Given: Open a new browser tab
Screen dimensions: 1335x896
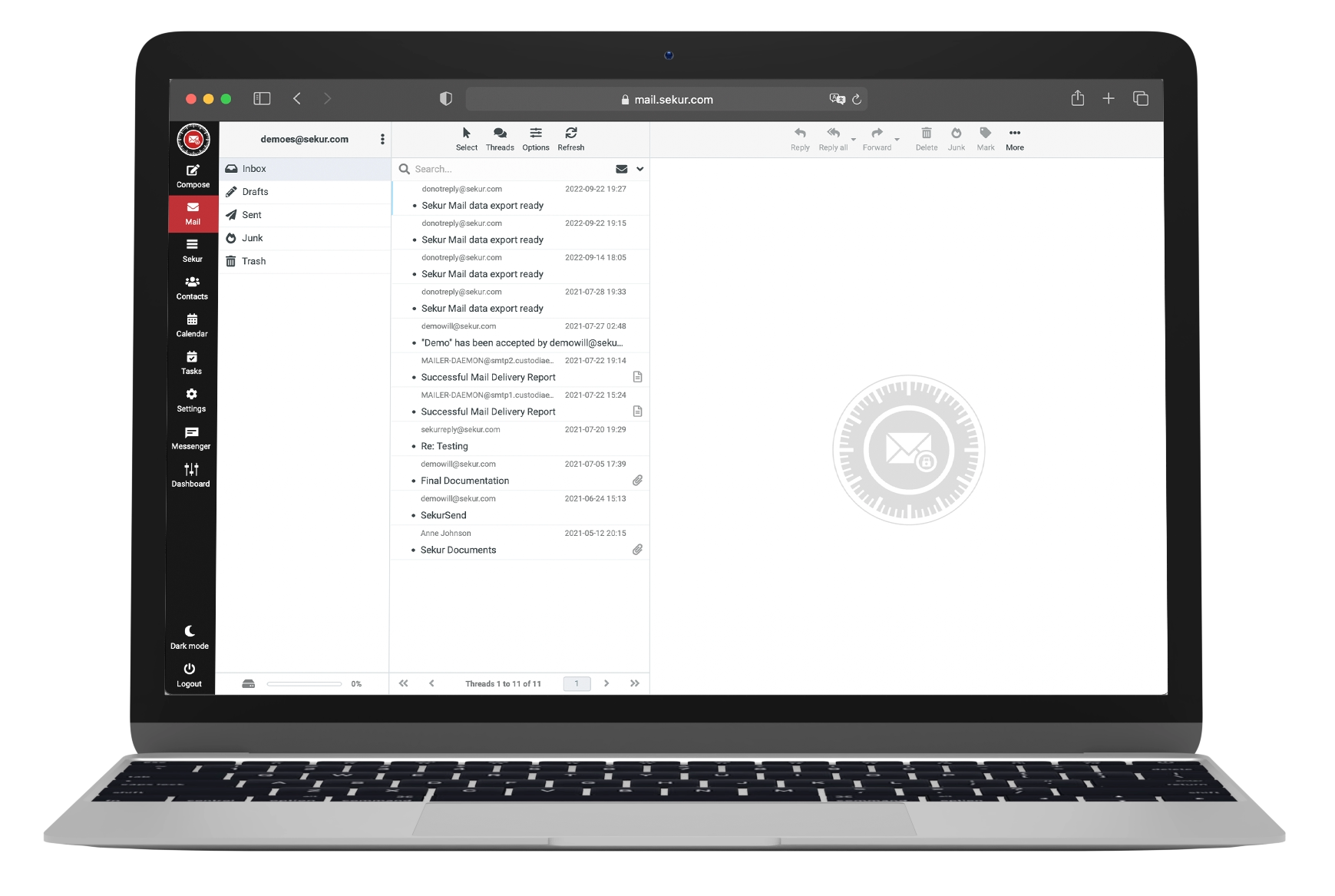Looking at the screenshot, I should click(1109, 98).
